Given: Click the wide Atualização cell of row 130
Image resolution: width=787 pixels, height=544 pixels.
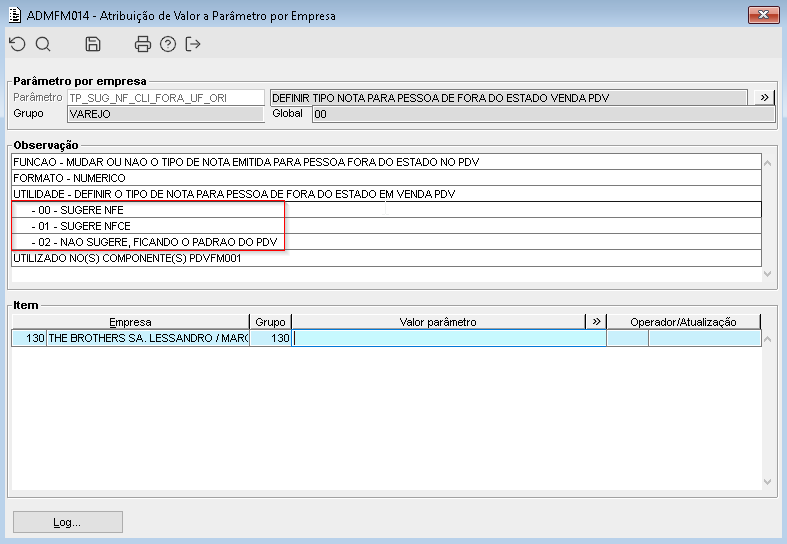Looking at the screenshot, I should click(704, 338).
